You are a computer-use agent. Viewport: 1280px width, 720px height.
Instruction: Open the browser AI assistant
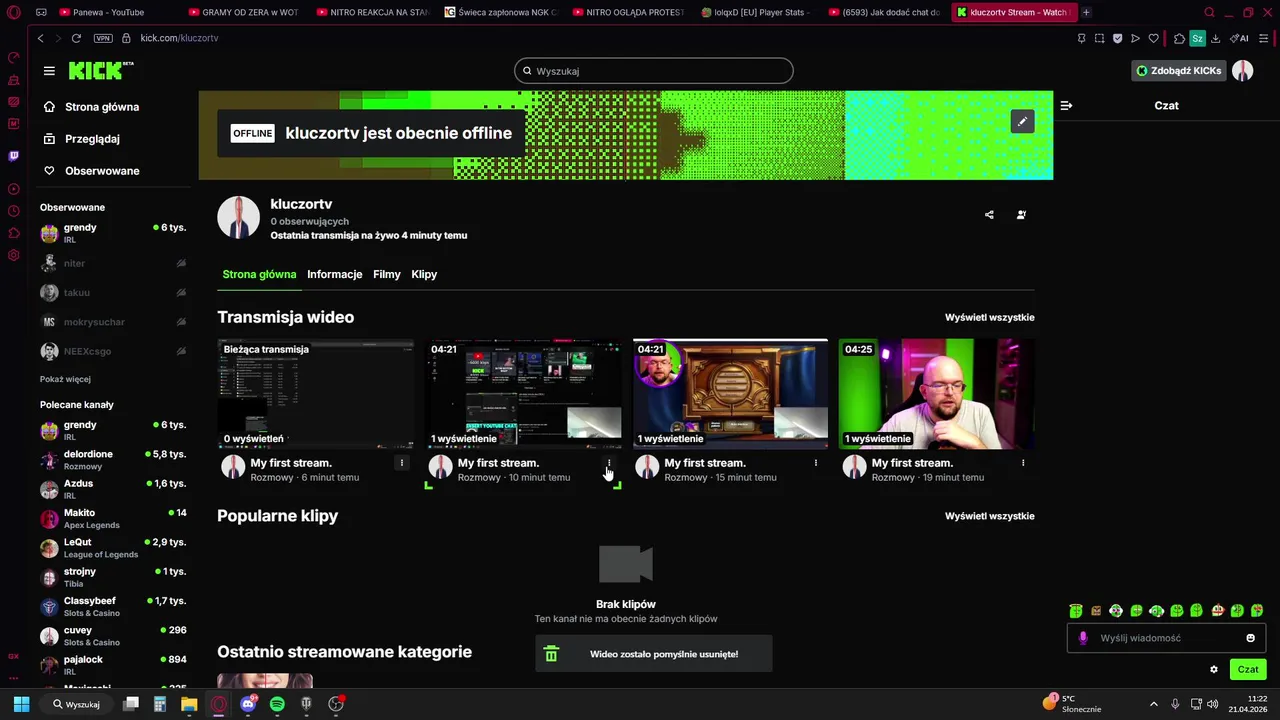(1239, 38)
